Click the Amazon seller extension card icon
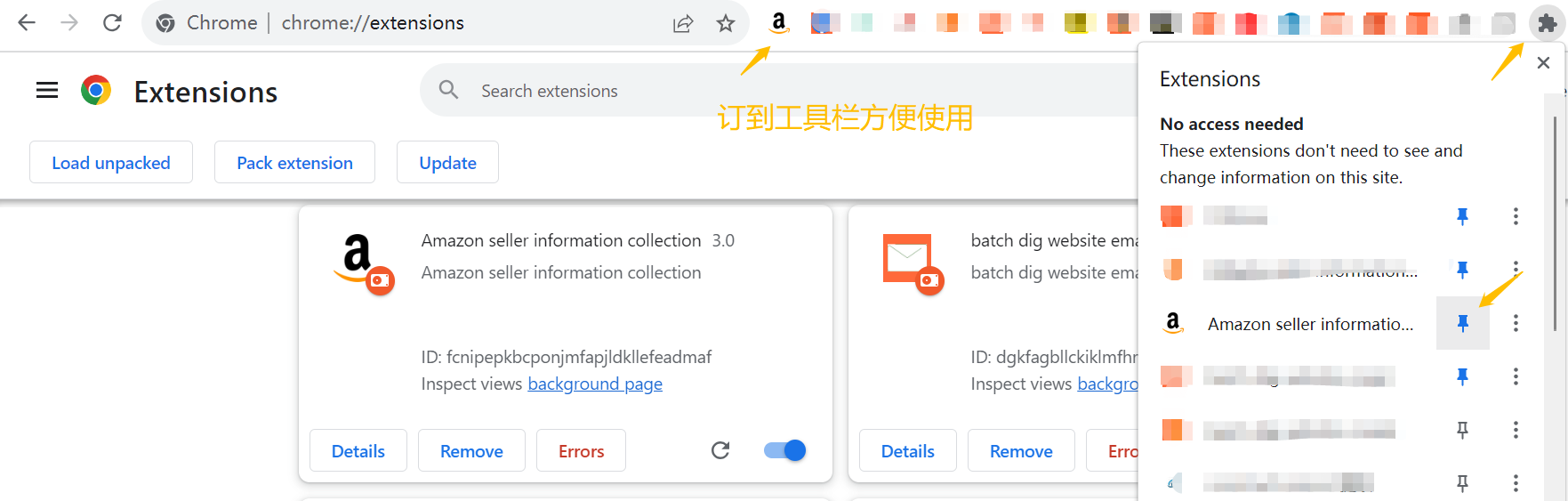Screen dimensions: 1568x501 pos(364,263)
